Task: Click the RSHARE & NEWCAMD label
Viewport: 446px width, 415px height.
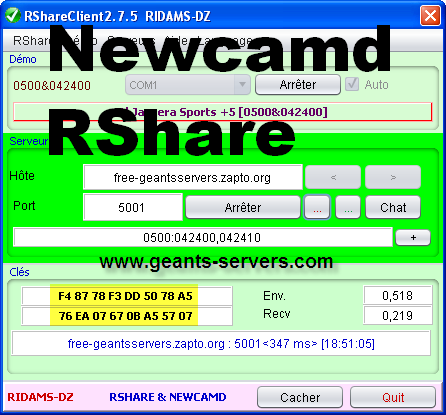Action: coord(168,397)
